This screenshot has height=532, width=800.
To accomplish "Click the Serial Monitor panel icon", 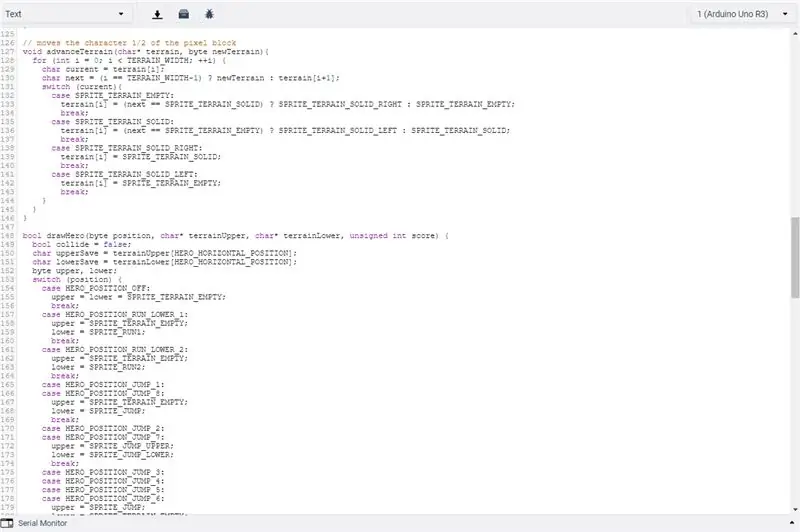I will click(7, 523).
